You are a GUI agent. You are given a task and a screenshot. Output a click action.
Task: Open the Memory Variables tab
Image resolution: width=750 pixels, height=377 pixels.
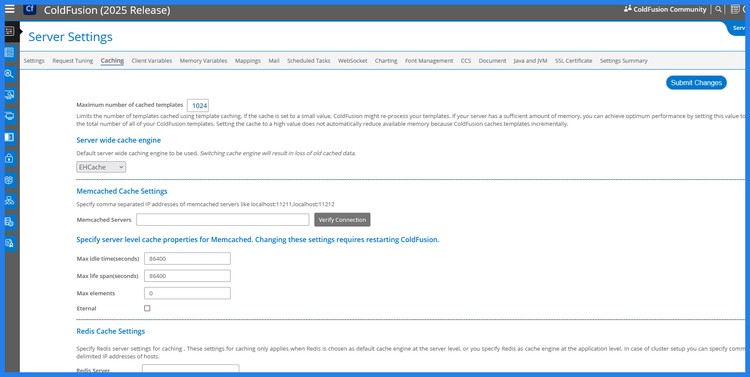[x=203, y=61]
